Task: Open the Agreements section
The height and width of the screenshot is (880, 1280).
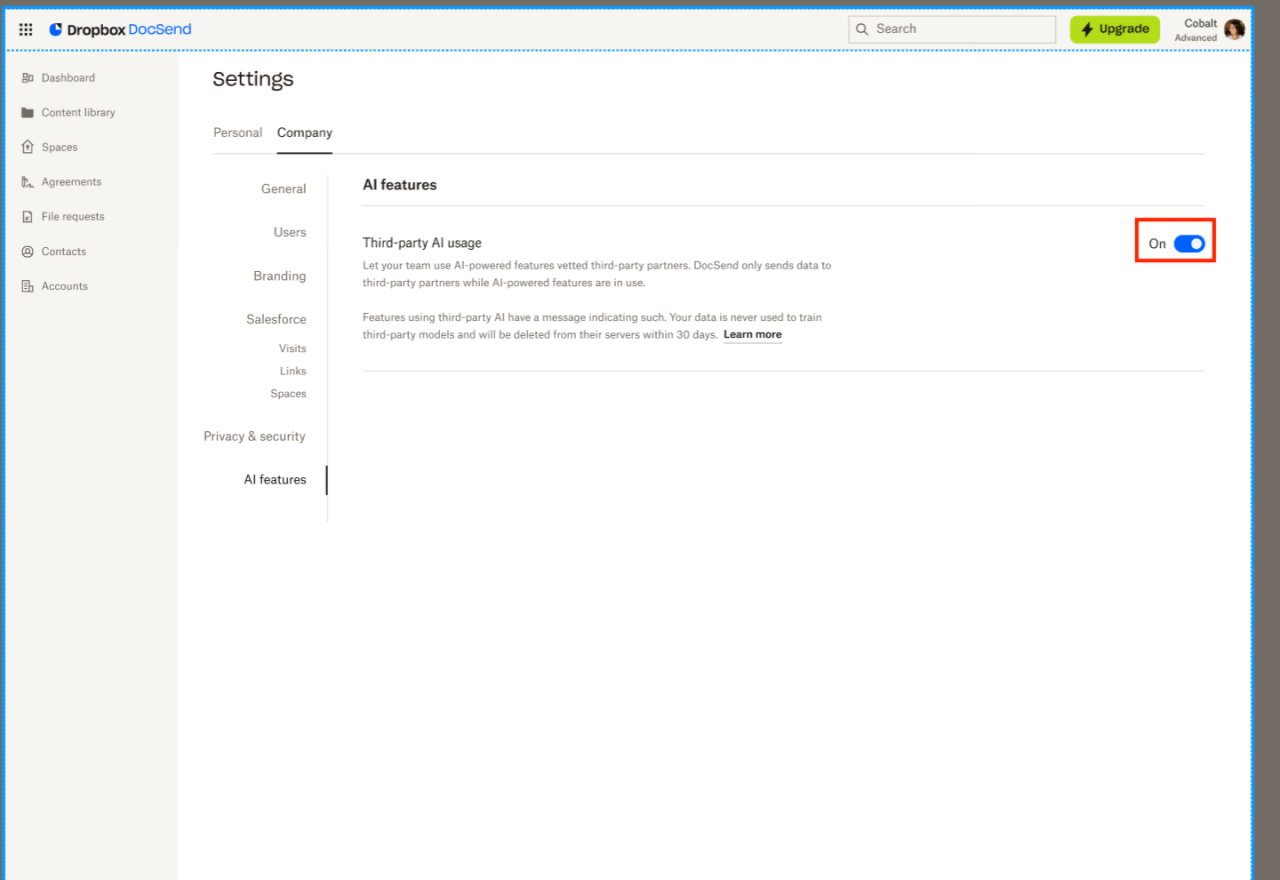Action: [x=71, y=181]
